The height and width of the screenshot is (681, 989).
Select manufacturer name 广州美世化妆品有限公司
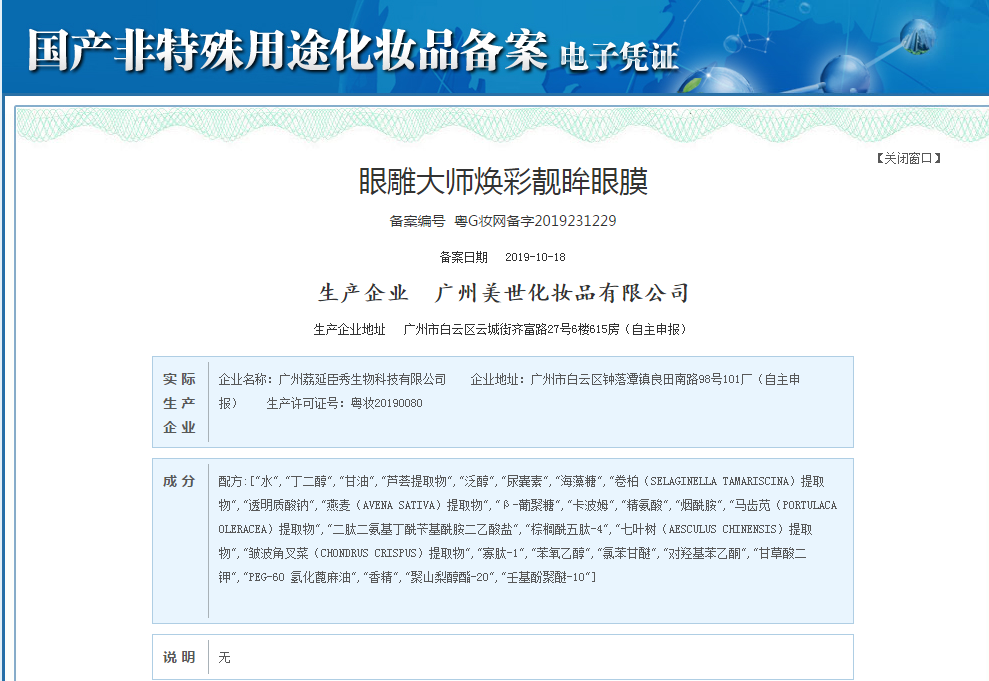coord(561,293)
